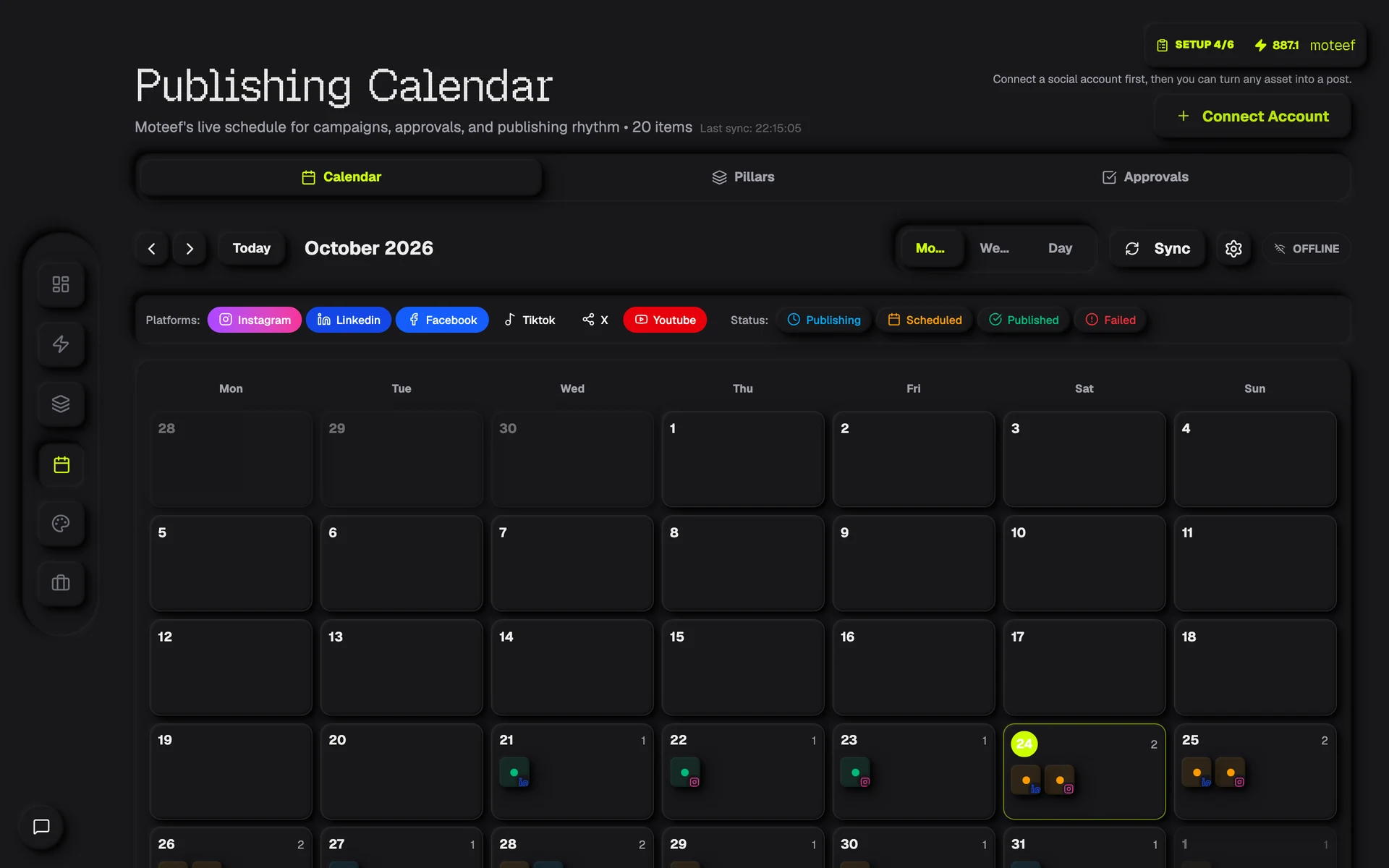Screen dimensions: 1389x868
Task: Filter by Failed status
Action: click(x=1110, y=320)
